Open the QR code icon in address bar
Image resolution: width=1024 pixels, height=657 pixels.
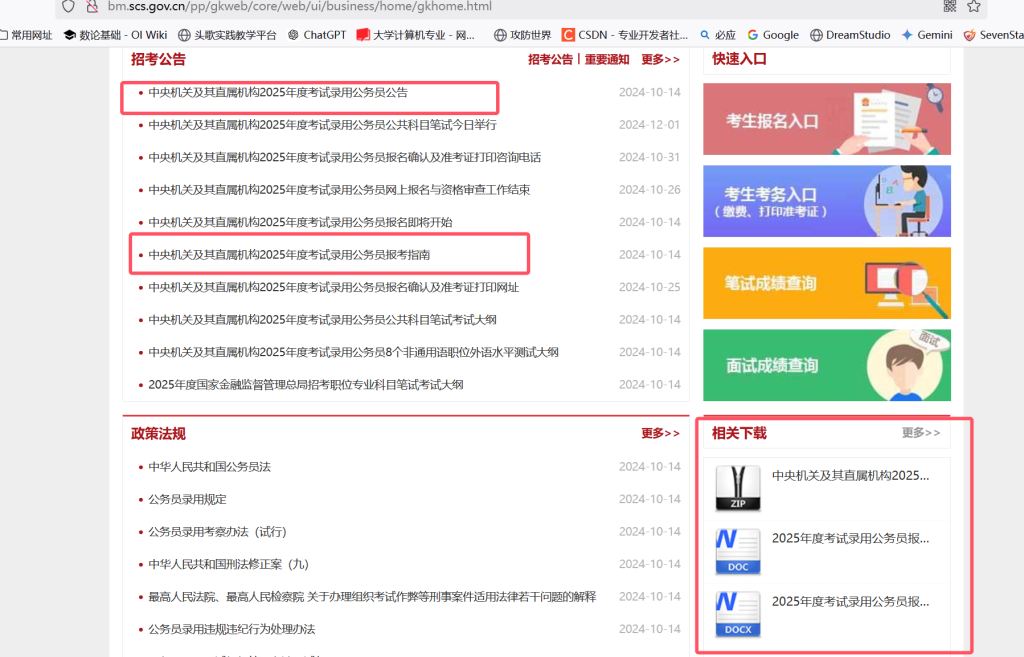950,7
